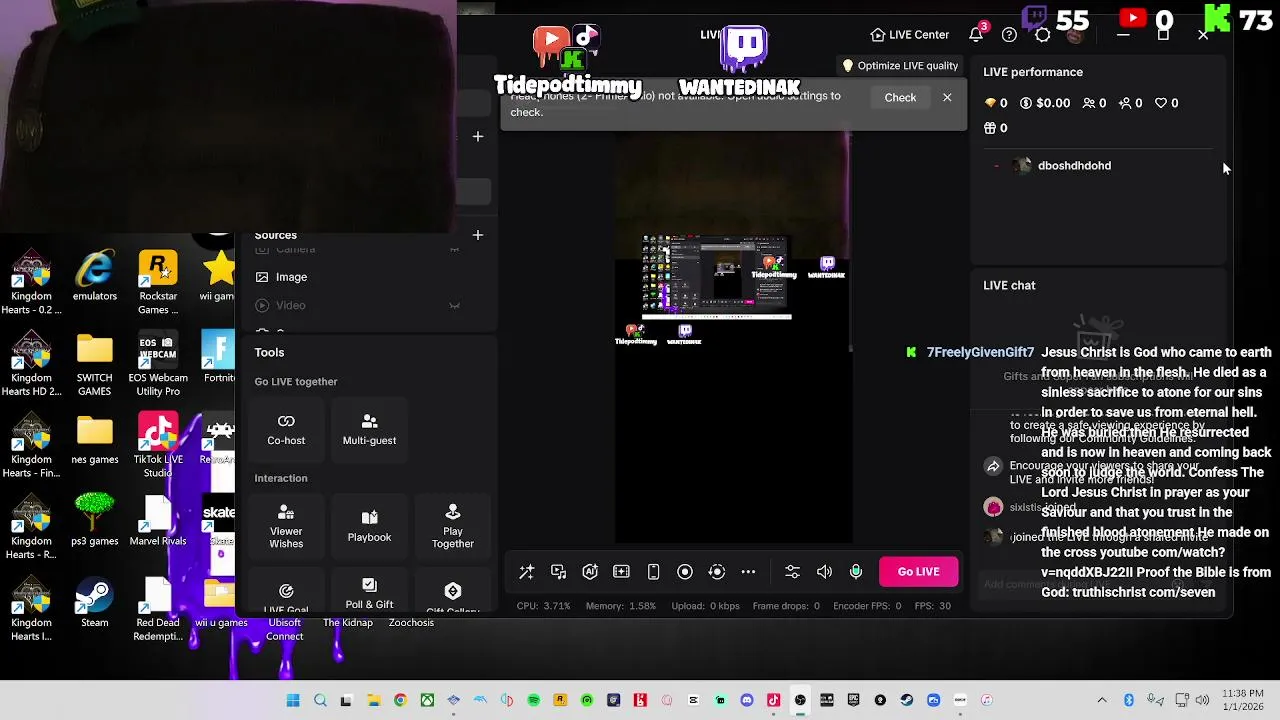Open the Multi-guest tool
1280x720 pixels.
pyautogui.click(x=369, y=429)
